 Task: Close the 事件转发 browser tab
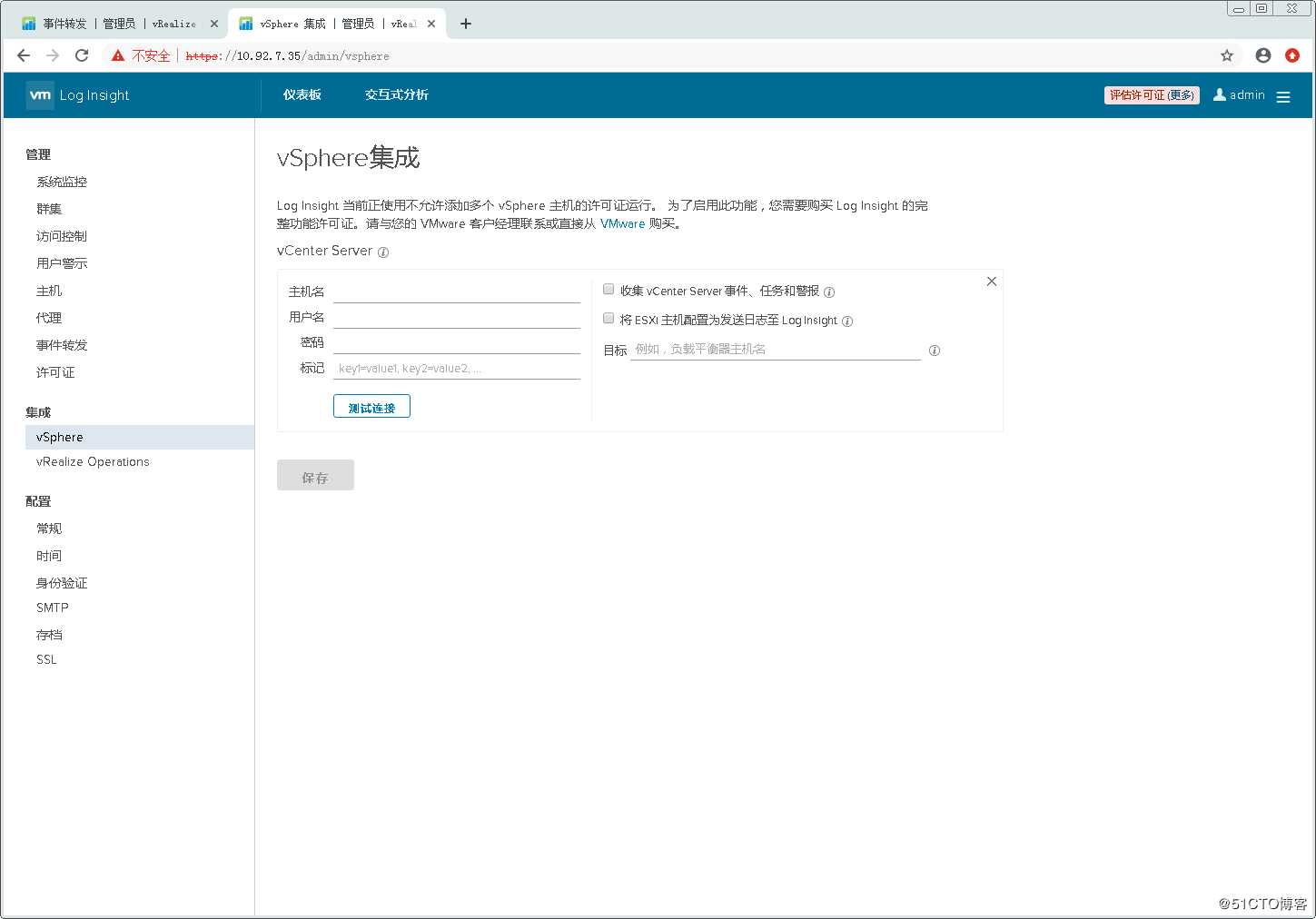click(x=214, y=24)
